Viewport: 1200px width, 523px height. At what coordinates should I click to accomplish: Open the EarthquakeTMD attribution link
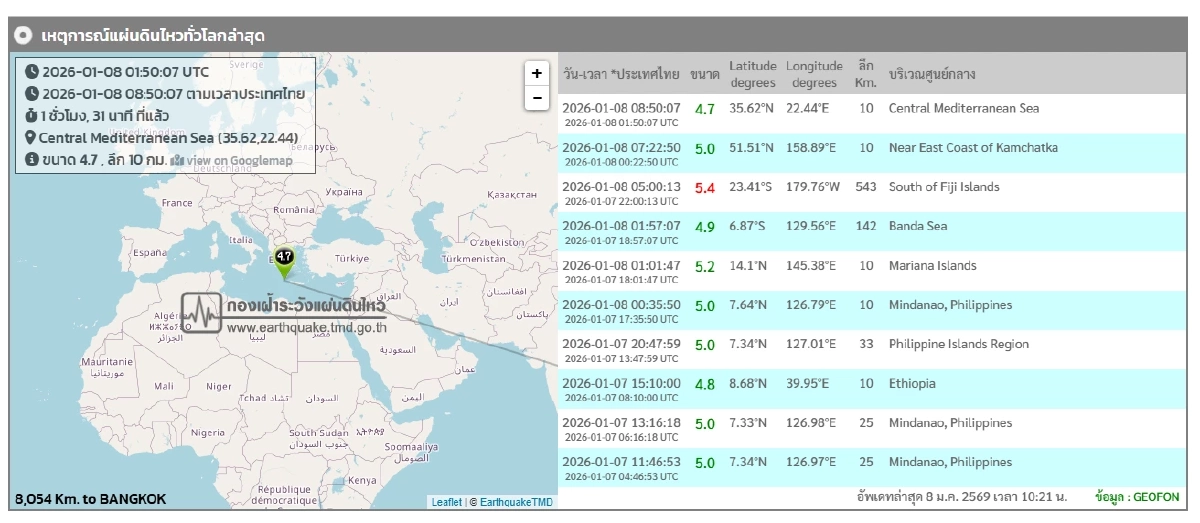click(516, 502)
